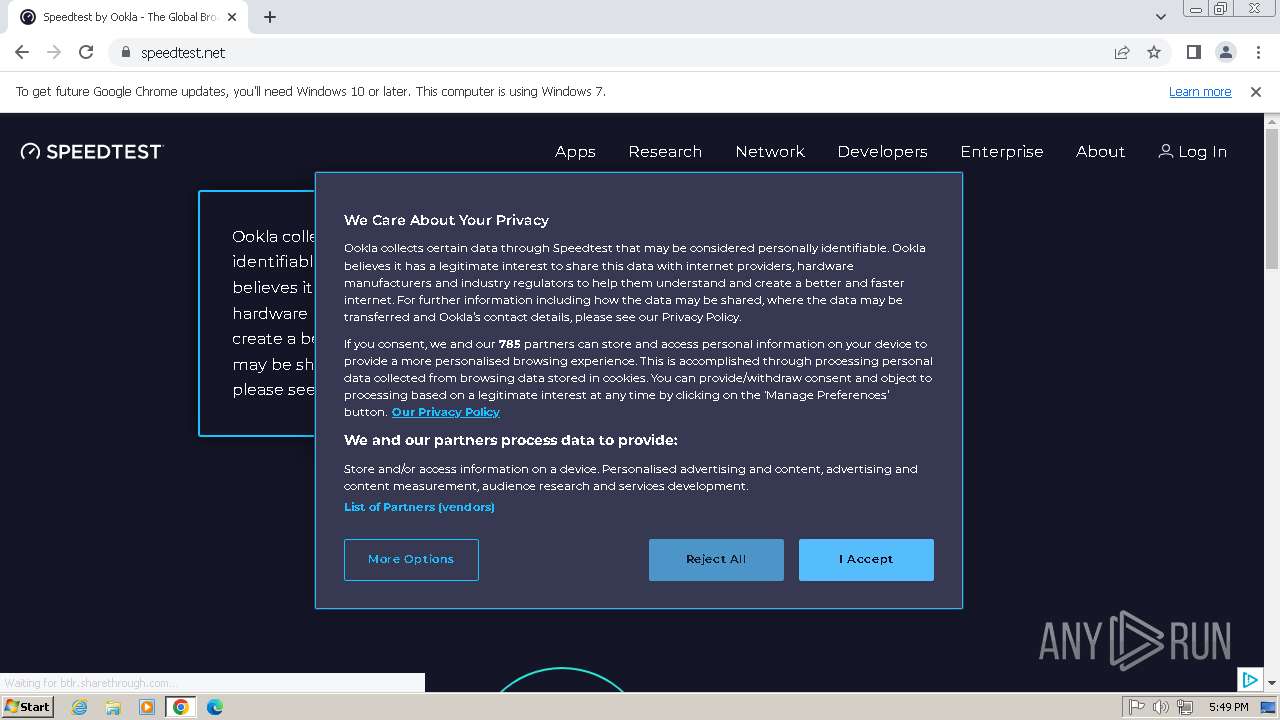1280x720 pixels.
Task: Open the Windows Start menu
Action: coord(27,707)
